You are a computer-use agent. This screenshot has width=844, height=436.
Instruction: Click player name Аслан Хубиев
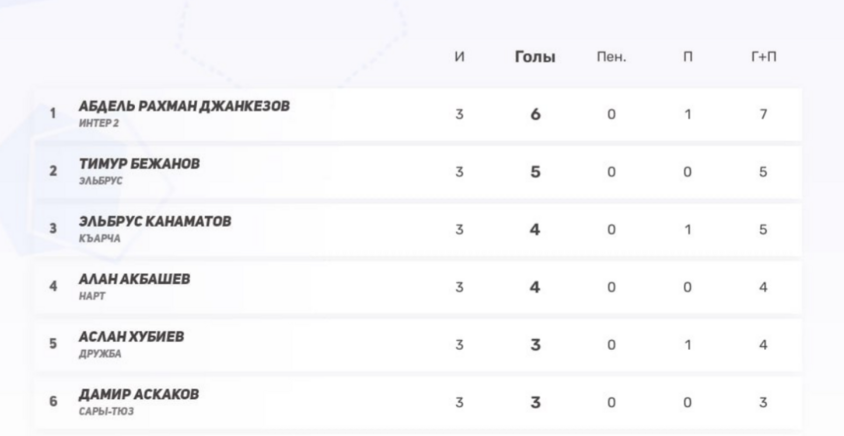131,337
